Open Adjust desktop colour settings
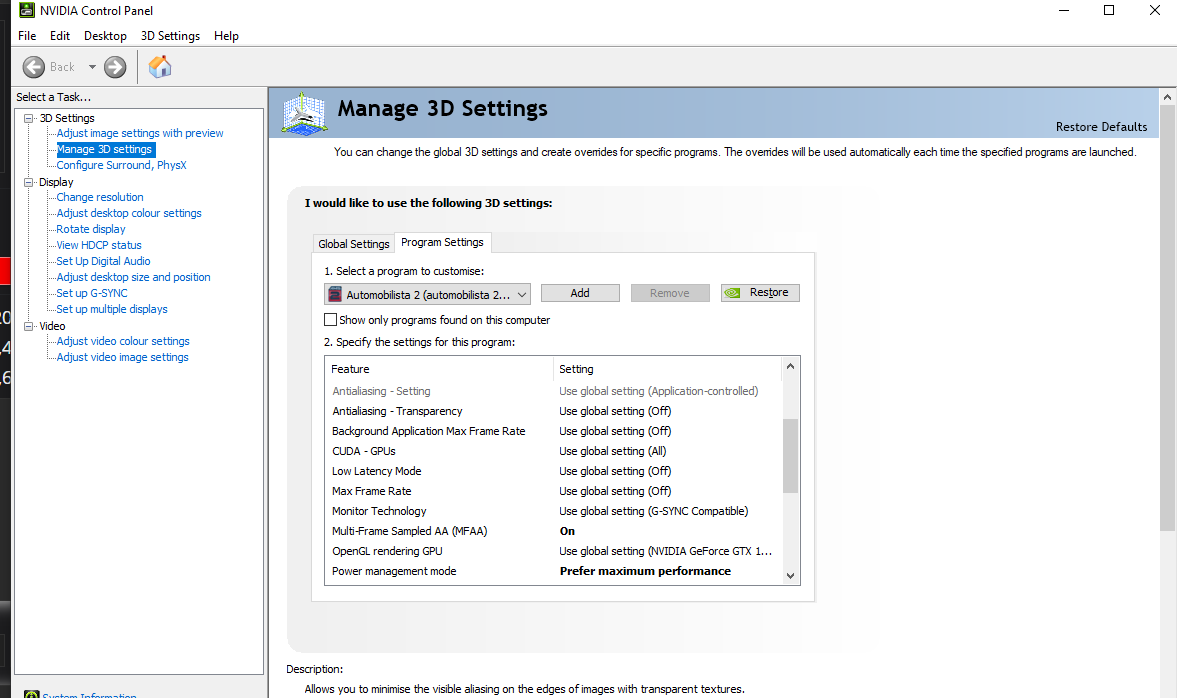 click(x=129, y=213)
